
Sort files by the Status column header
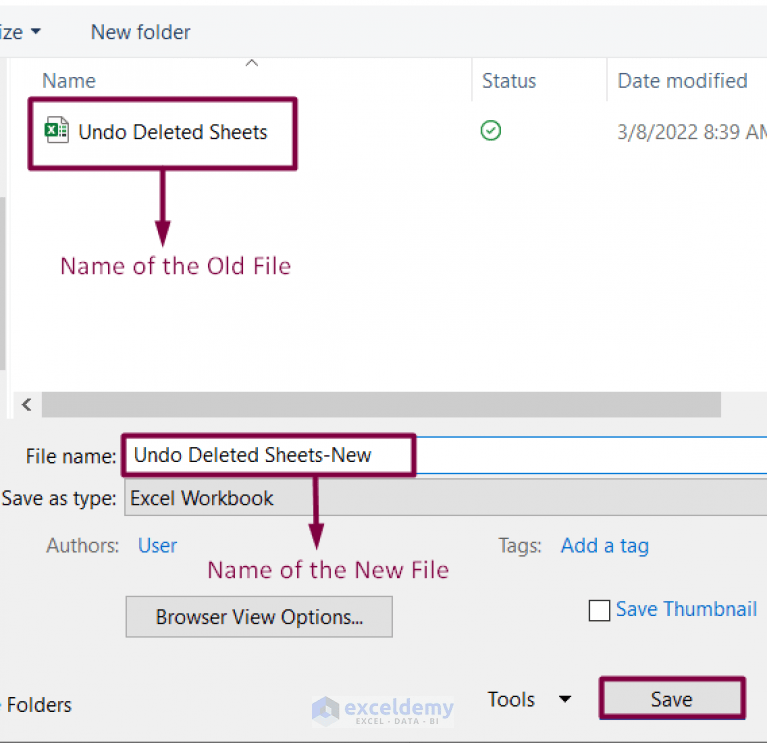(509, 81)
